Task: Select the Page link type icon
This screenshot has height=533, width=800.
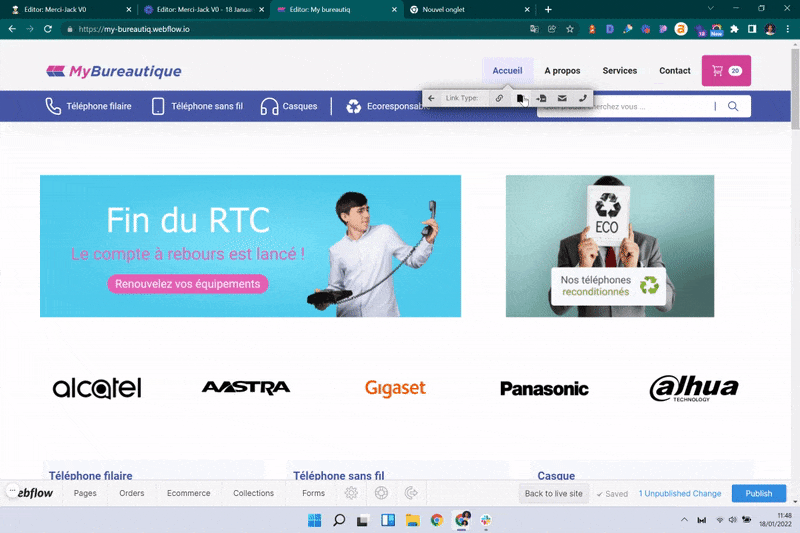Action: click(x=520, y=98)
